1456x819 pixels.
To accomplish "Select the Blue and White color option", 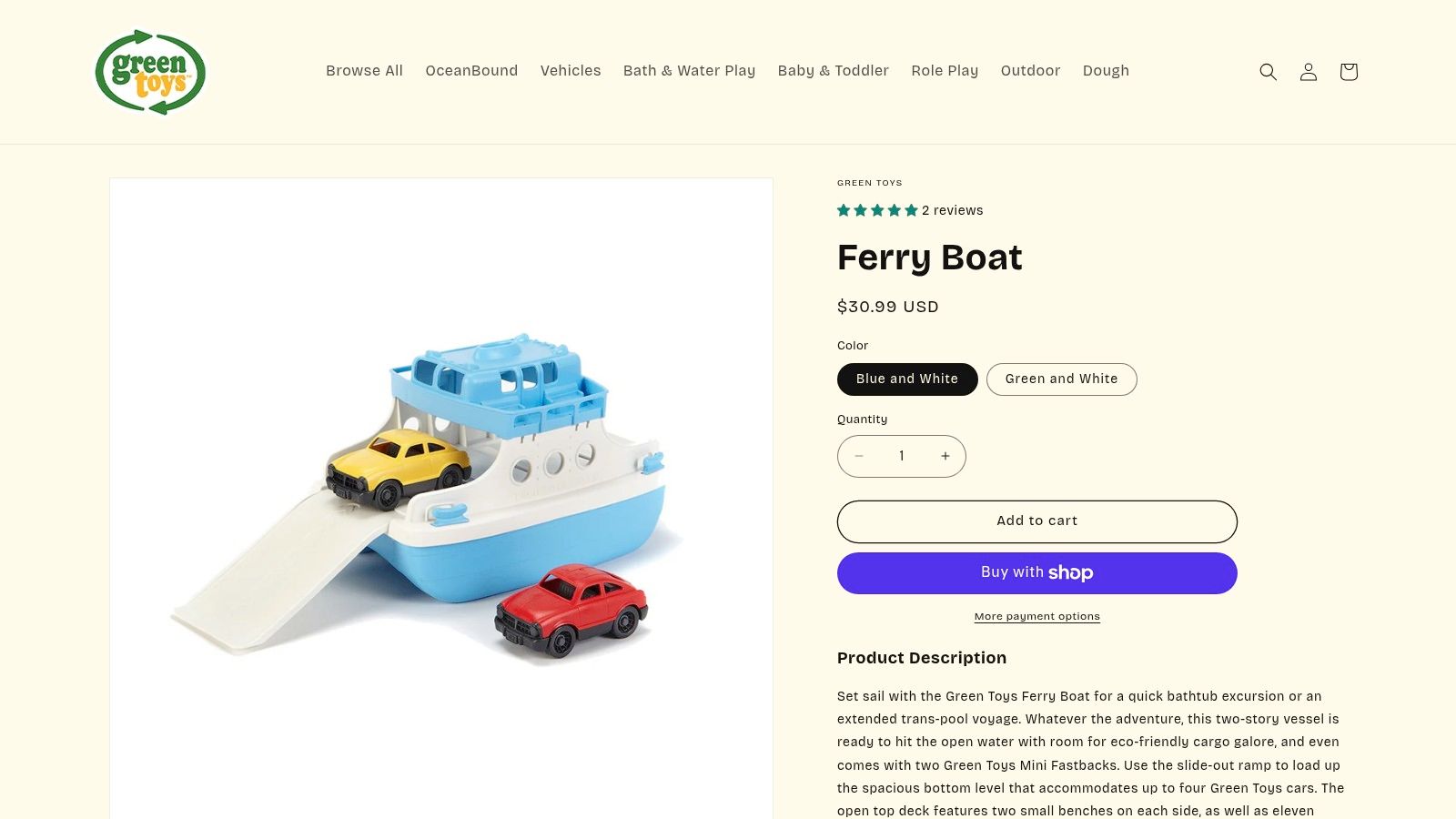I will click(906, 379).
